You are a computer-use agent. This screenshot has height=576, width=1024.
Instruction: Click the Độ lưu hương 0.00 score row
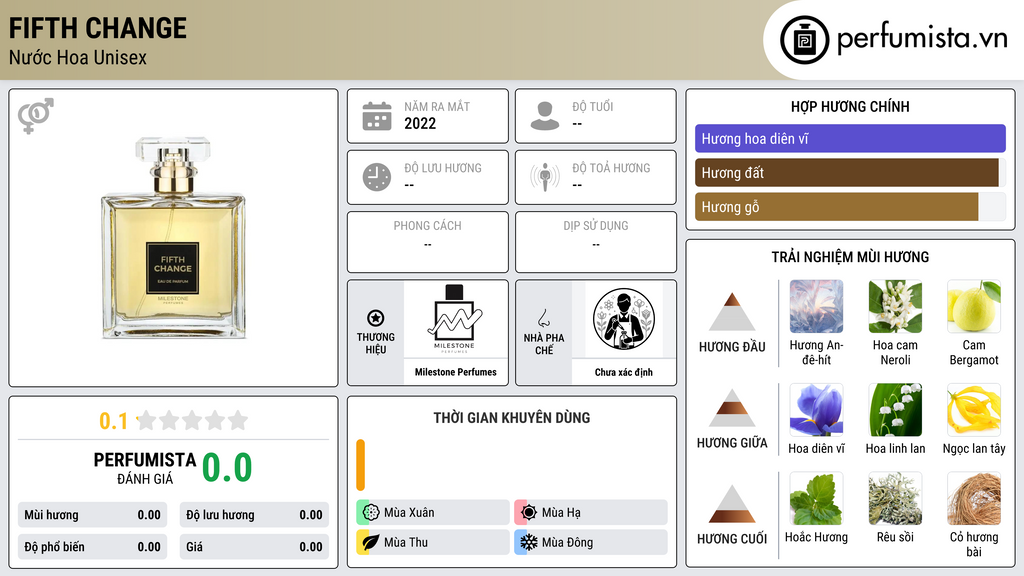click(x=254, y=515)
